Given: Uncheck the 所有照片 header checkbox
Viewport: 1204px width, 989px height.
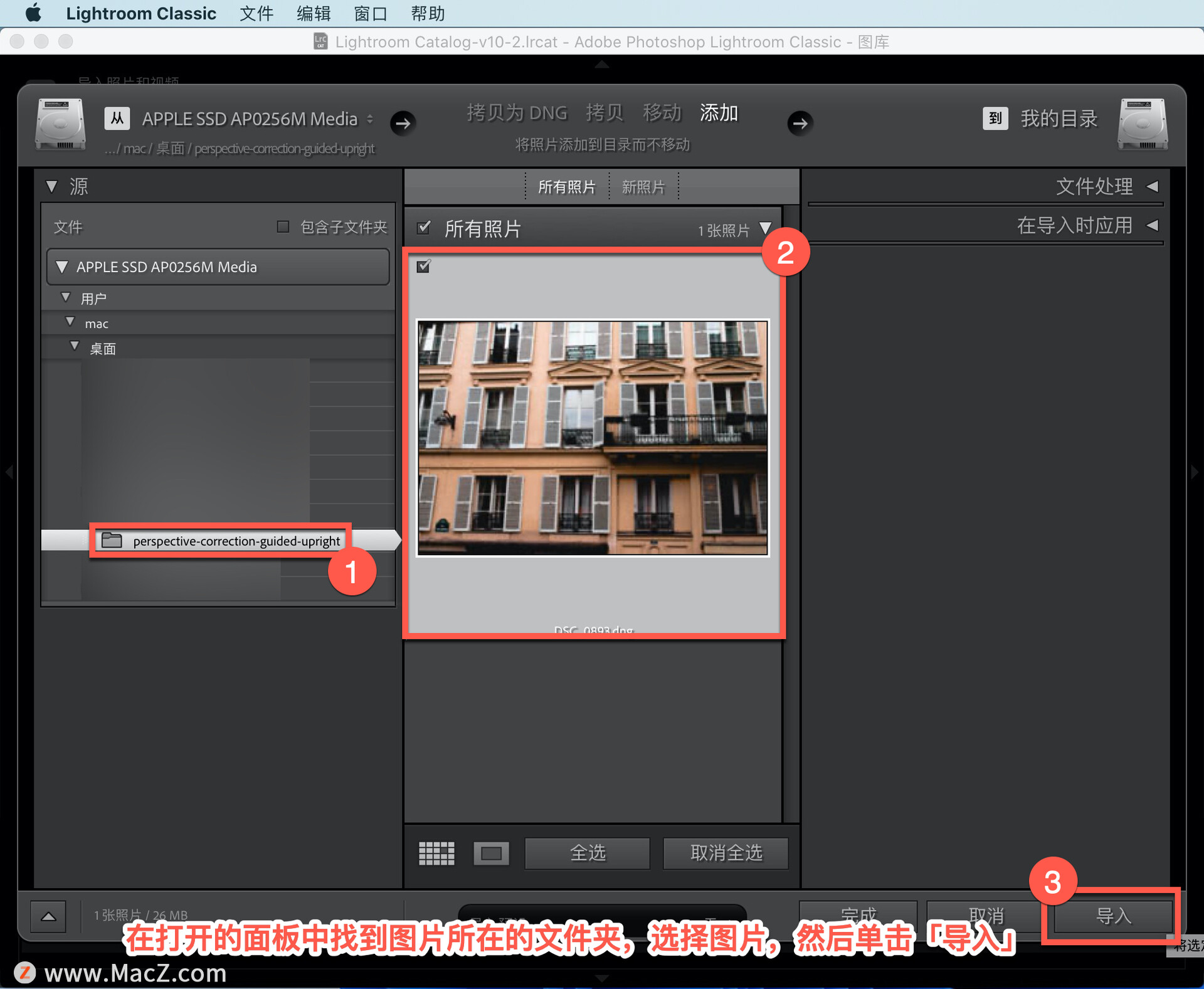Looking at the screenshot, I should pos(424,227).
